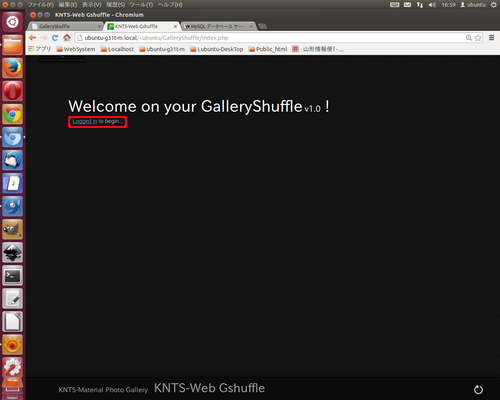
Task: Switch to the MySQL データベース tab
Action: tap(218, 26)
